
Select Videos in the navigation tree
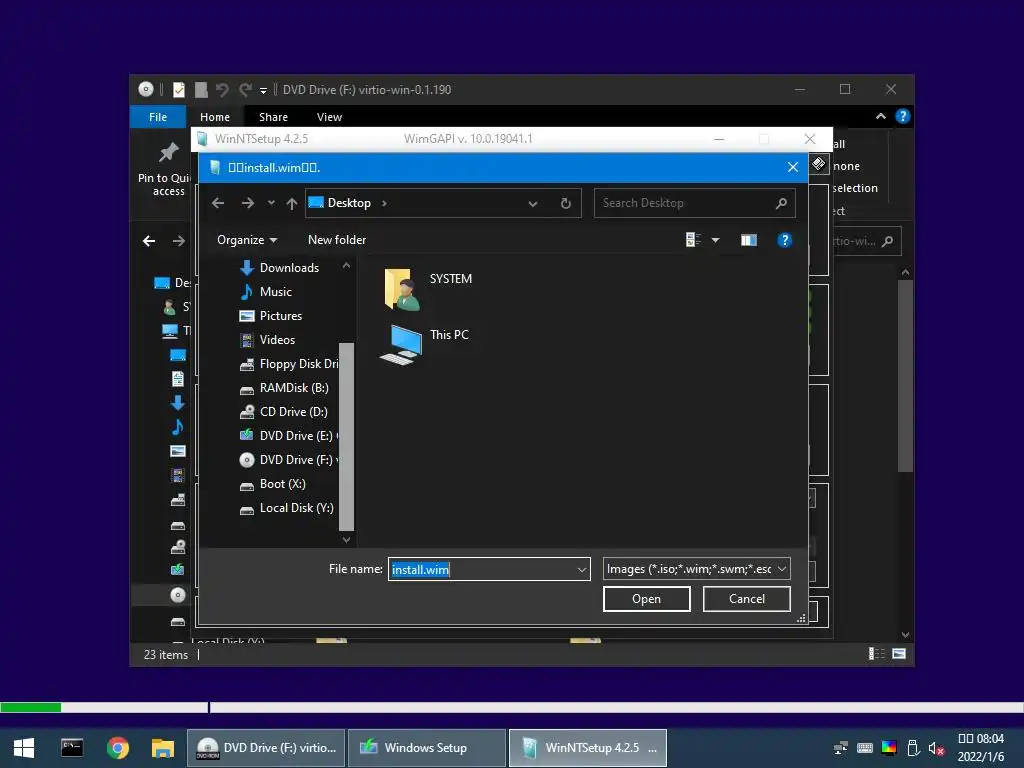coord(278,340)
